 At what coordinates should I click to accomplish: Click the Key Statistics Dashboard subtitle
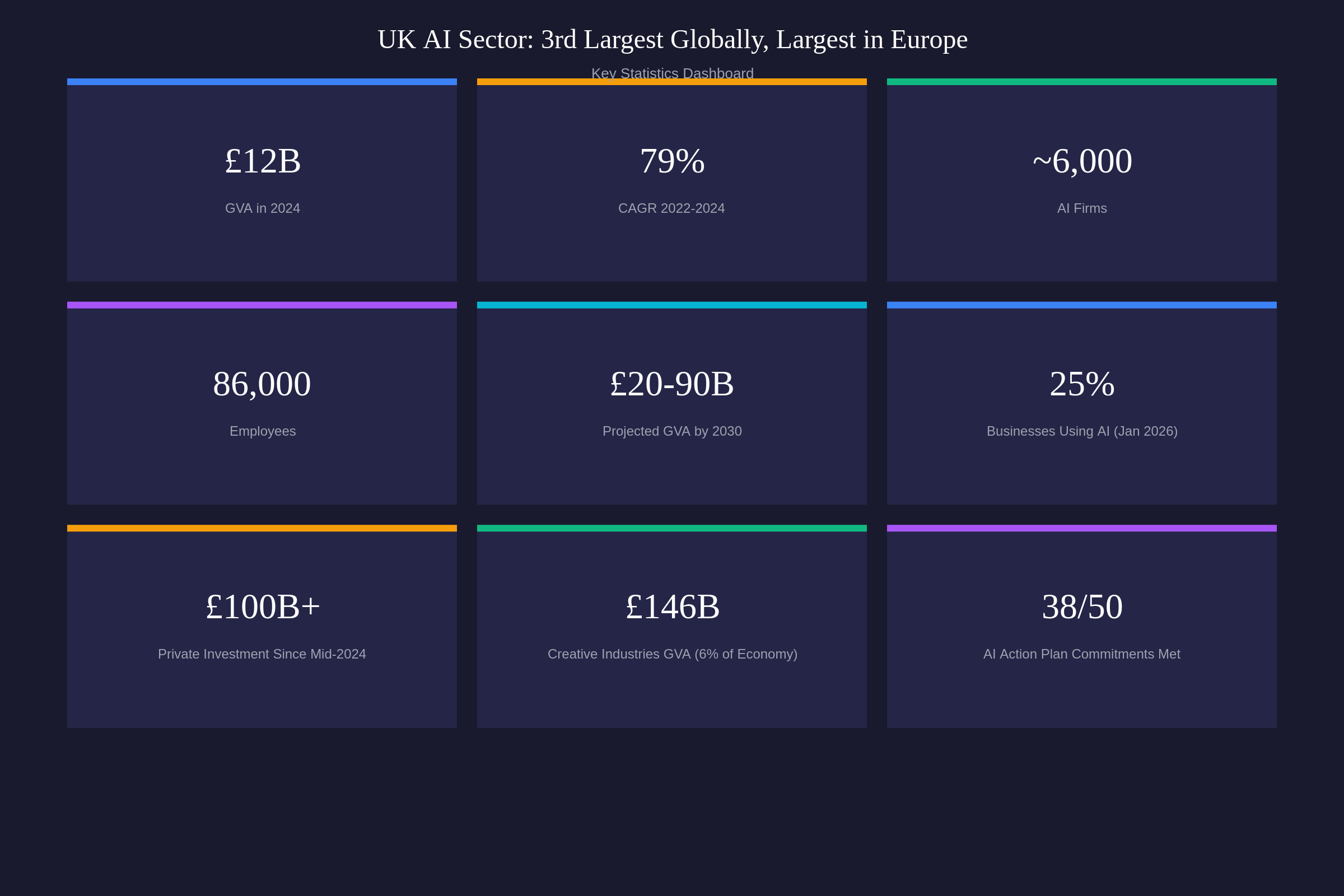click(672, 72)
